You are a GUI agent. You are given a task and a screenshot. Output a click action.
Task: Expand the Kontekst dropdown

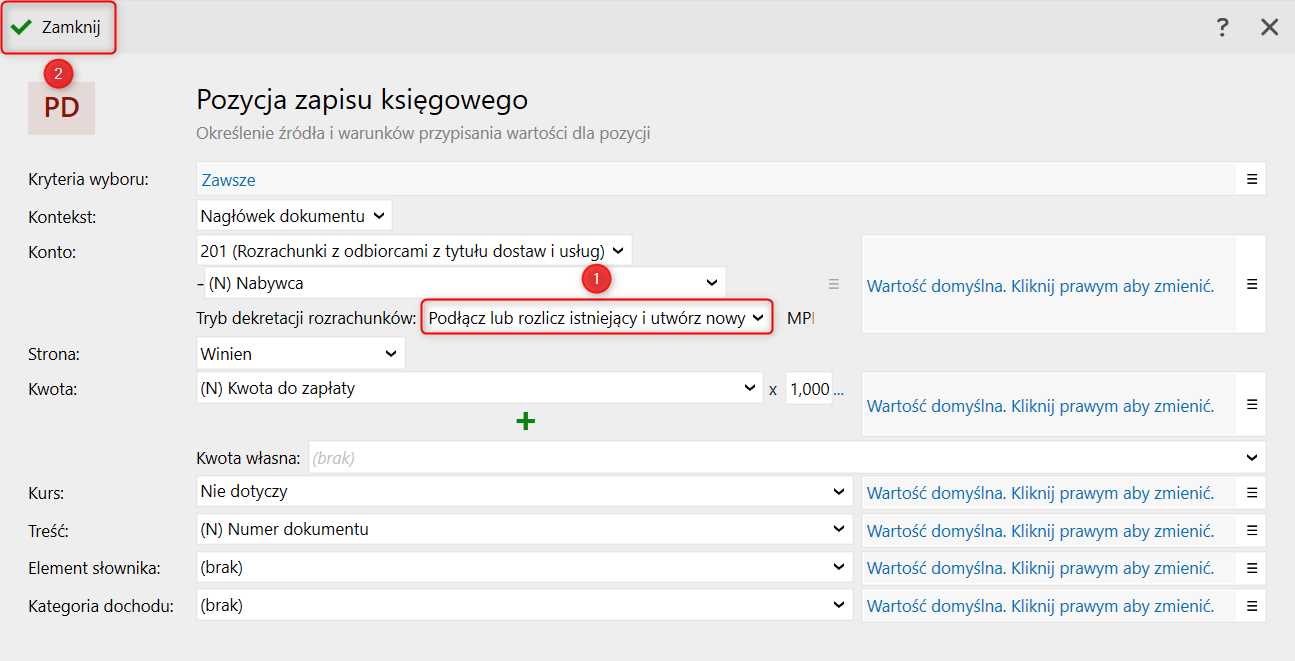[294, 215]
